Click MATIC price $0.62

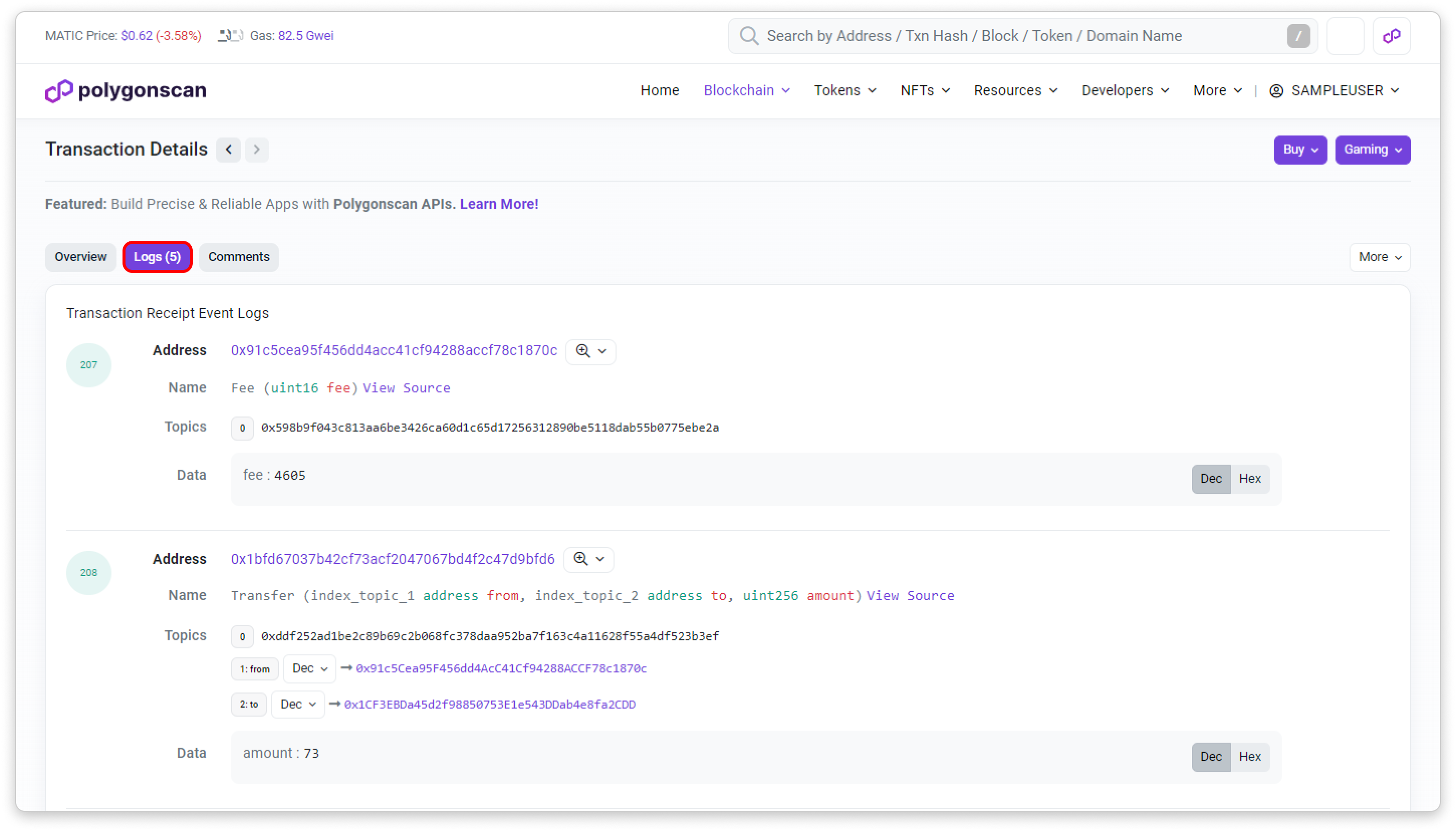pyautogui.click(x=137, y=36)
